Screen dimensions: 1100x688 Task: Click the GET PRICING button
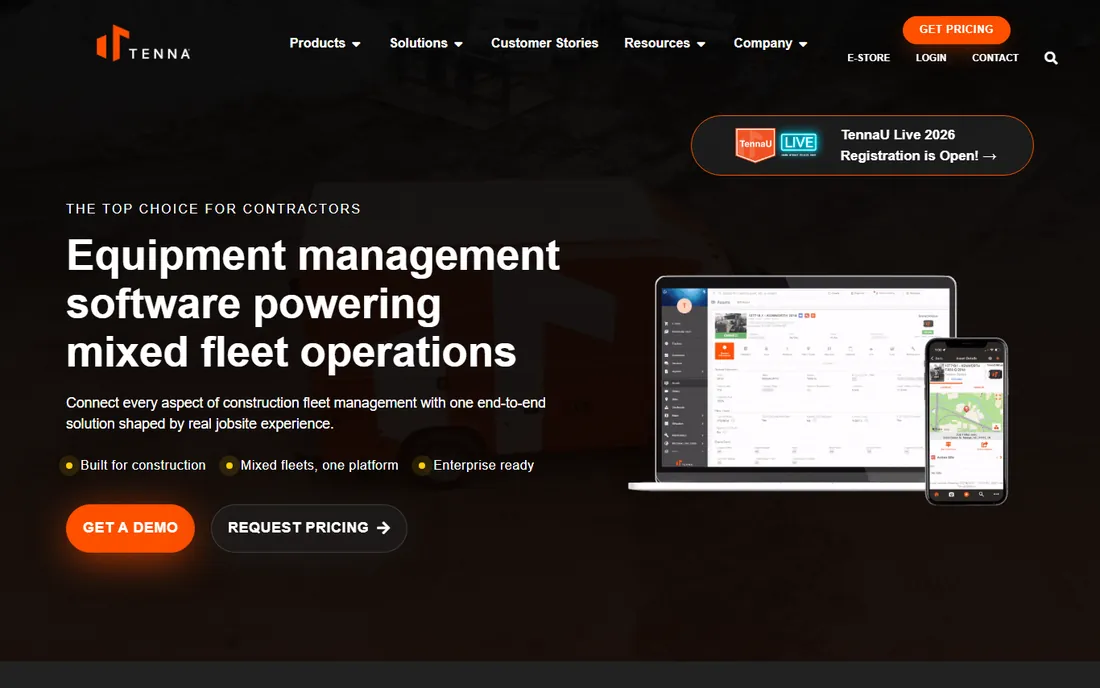pyautogui.click(x=956, y=29)
